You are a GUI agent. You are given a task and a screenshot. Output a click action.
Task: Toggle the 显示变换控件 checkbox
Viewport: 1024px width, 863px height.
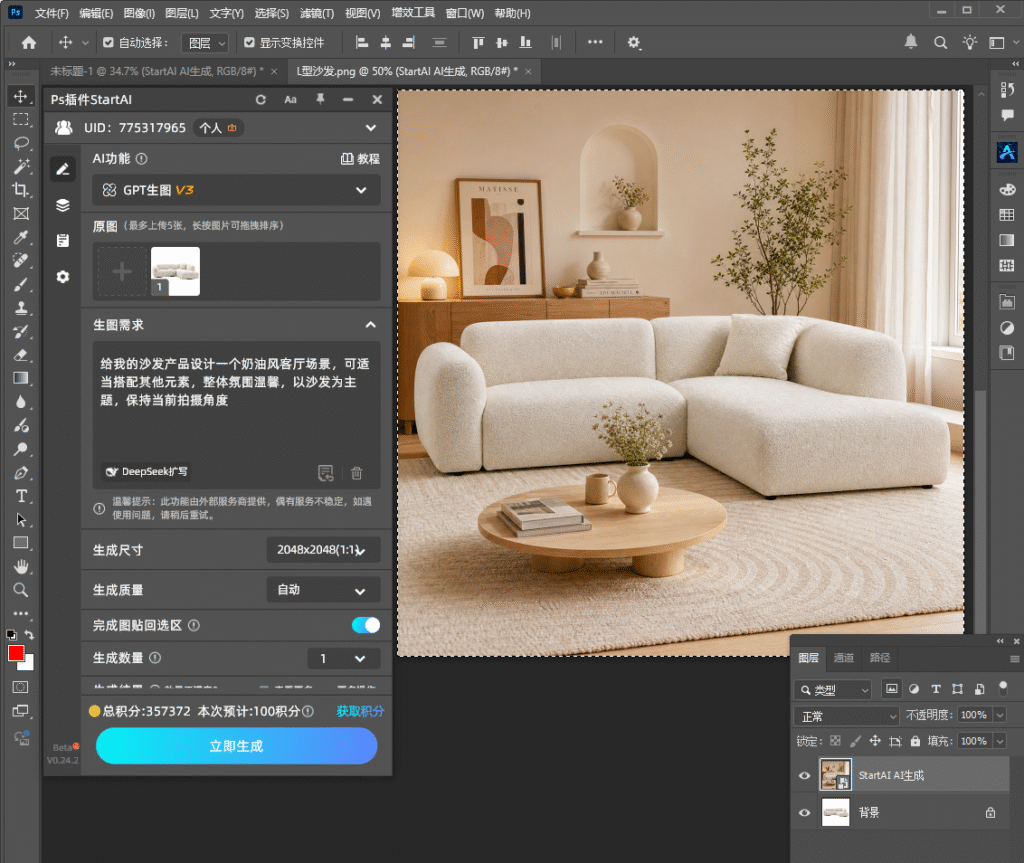pos(249,42)
